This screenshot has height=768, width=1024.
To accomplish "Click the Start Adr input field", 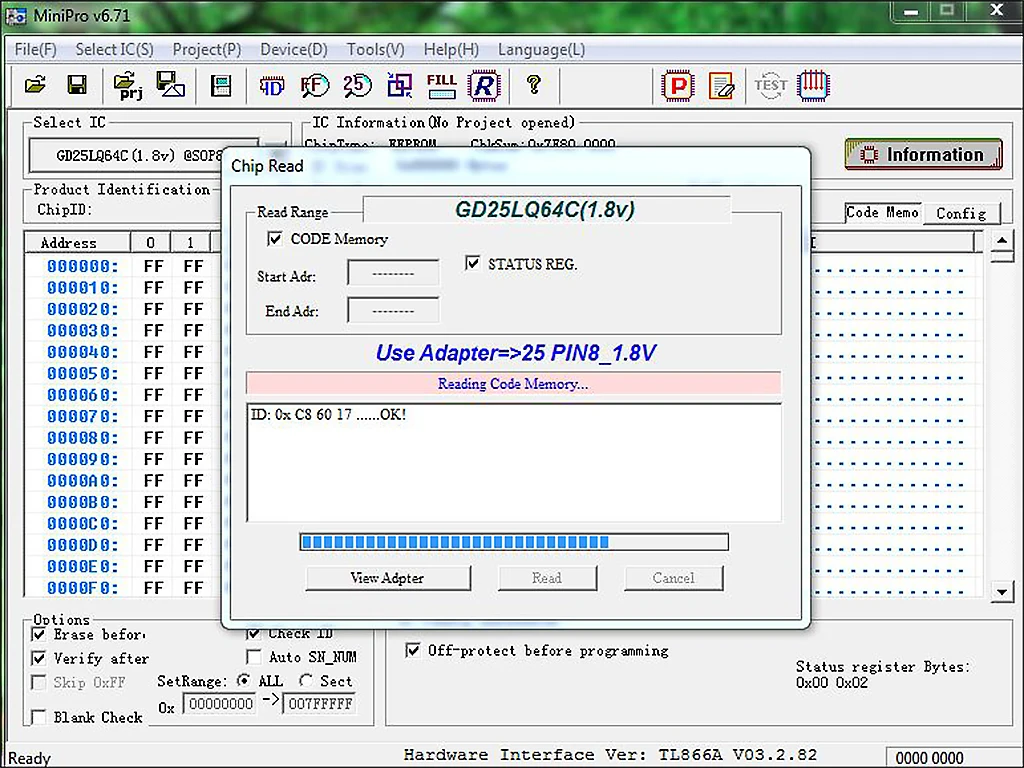I will pos(393,273).
